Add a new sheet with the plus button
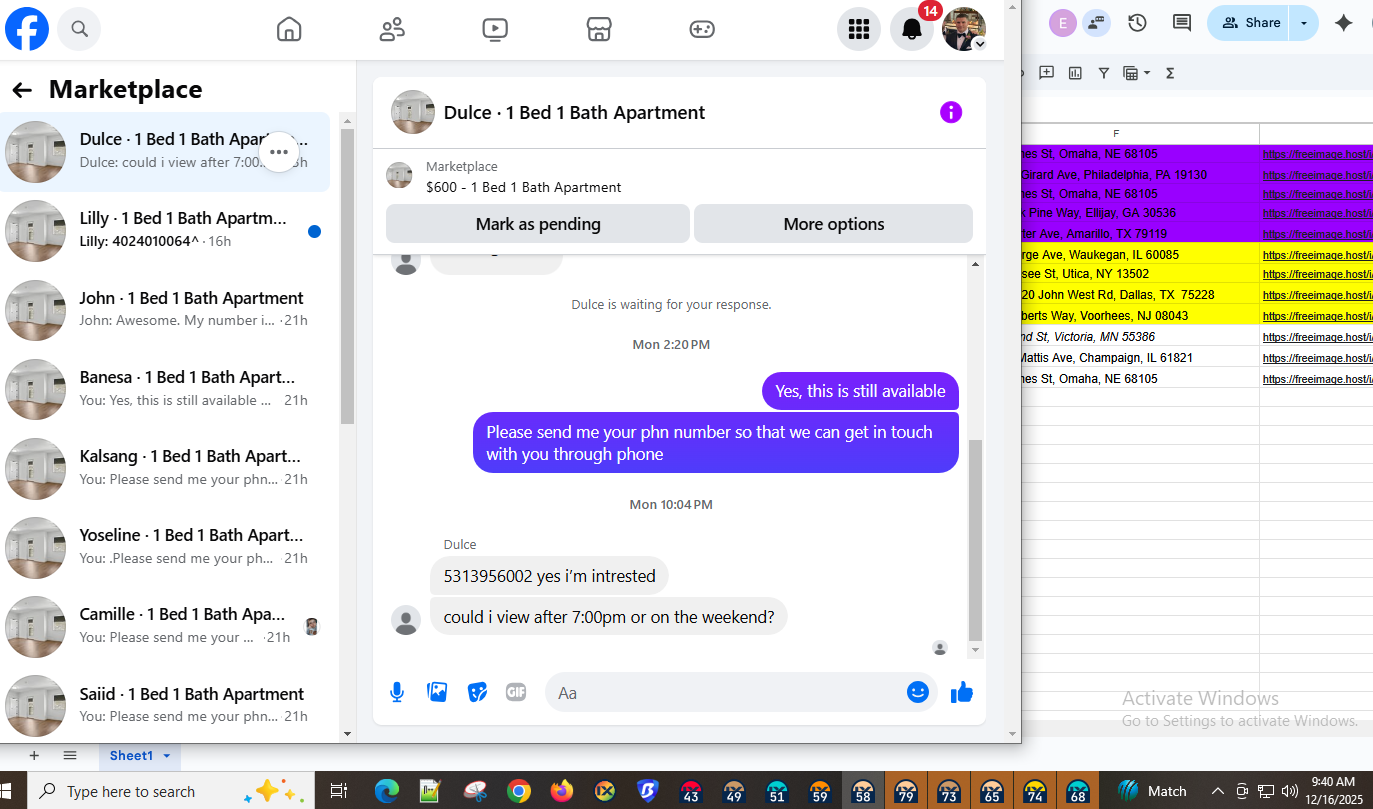 tap(34, 755)
